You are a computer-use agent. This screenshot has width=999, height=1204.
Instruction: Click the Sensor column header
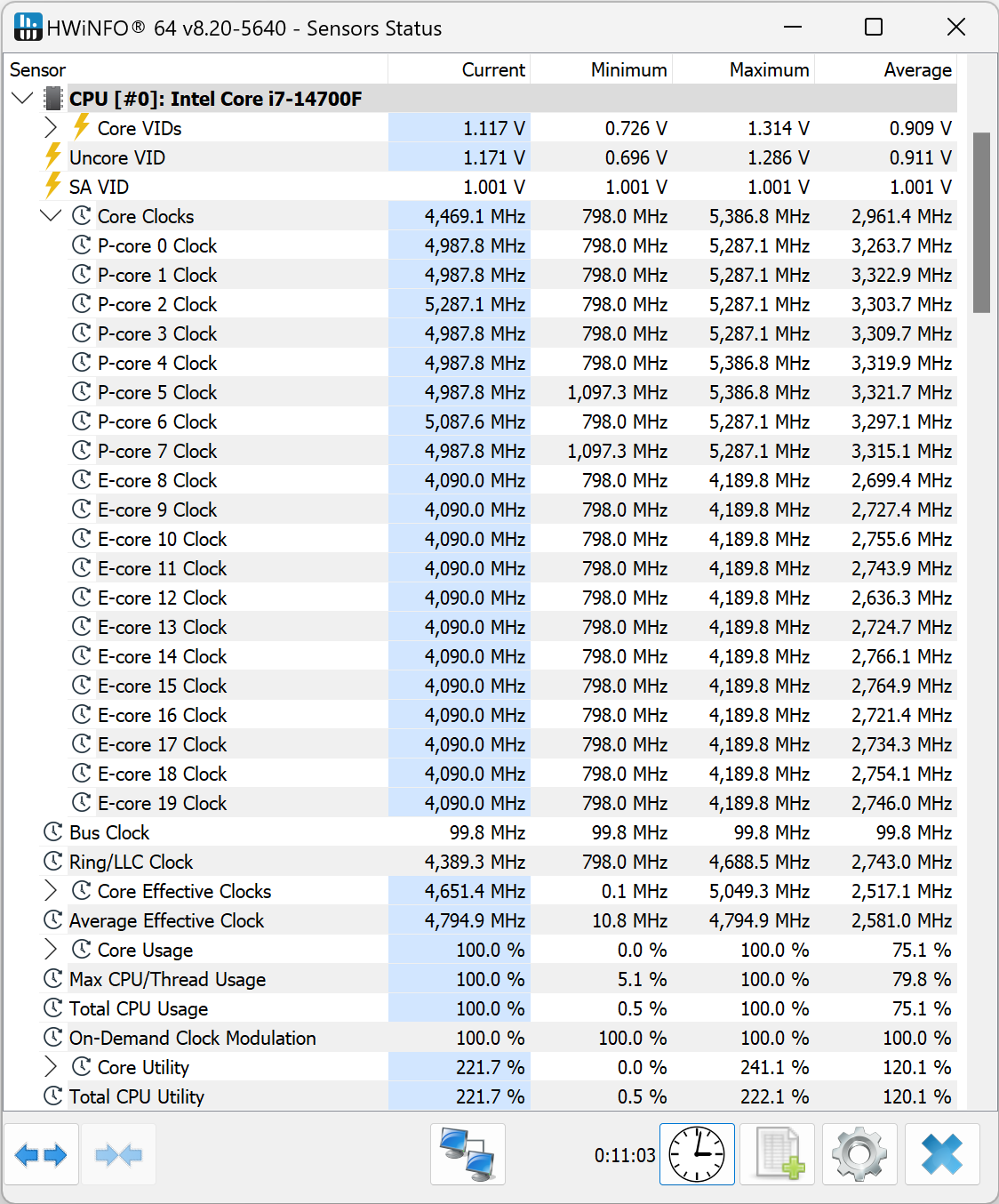click(x=38, y=69)
